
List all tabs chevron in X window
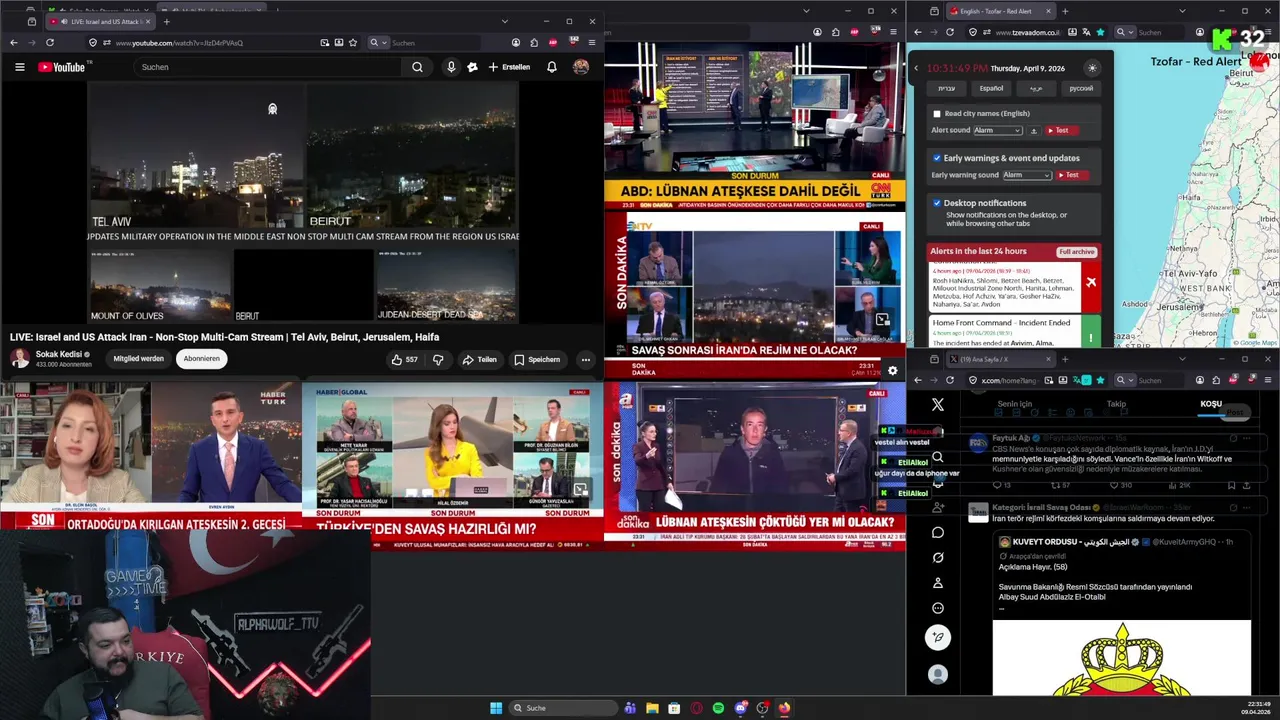click(1181, 359)
